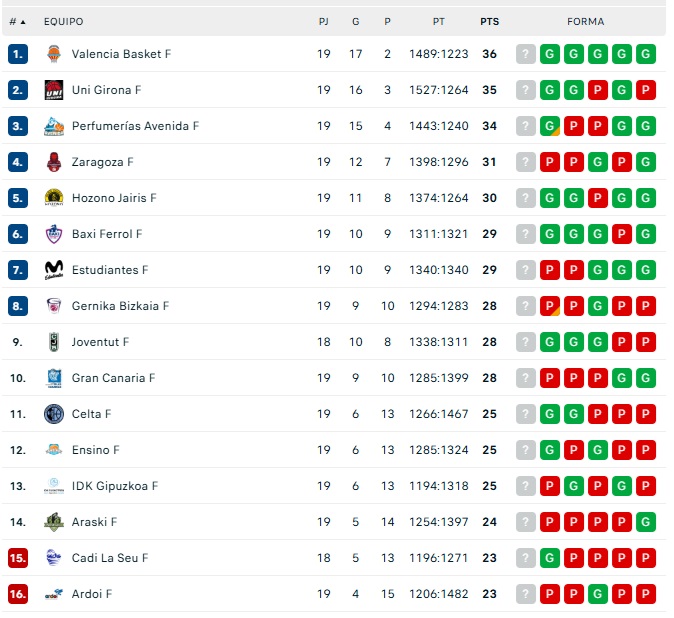Click the Celta F round crest

pyautogui.click(x=54, y=414)
